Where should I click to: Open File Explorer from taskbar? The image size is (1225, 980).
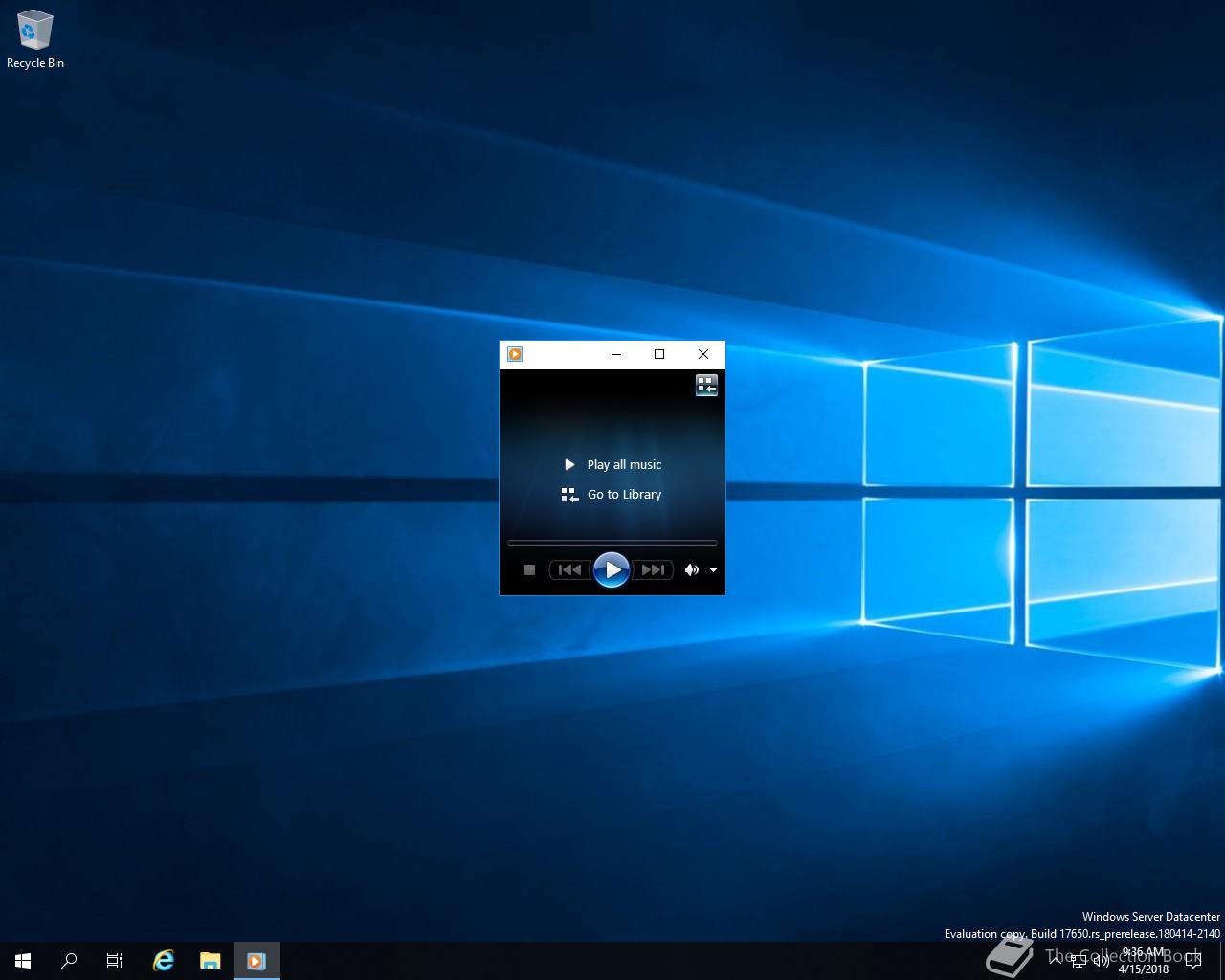coord(210,961)
